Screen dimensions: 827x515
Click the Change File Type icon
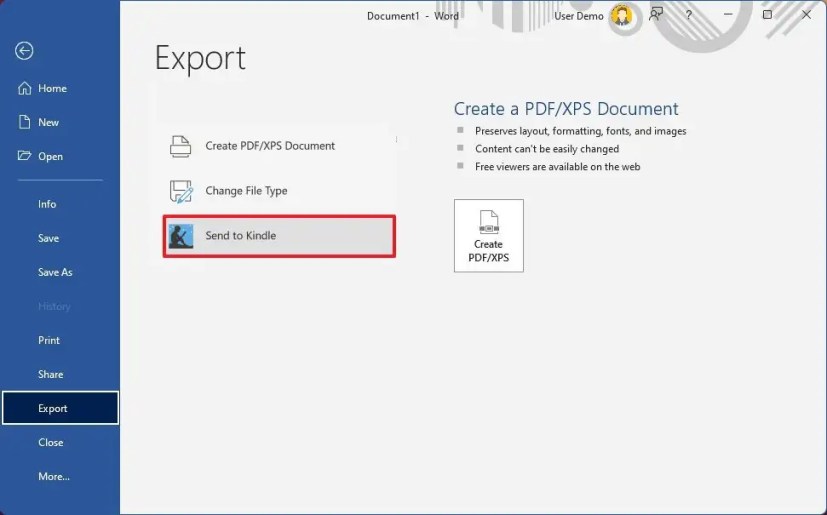(x=181, y=191)
